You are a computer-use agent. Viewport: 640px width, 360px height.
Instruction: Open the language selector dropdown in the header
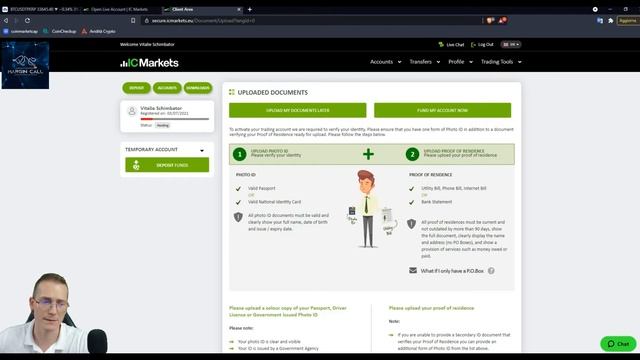tap(511, 44)
